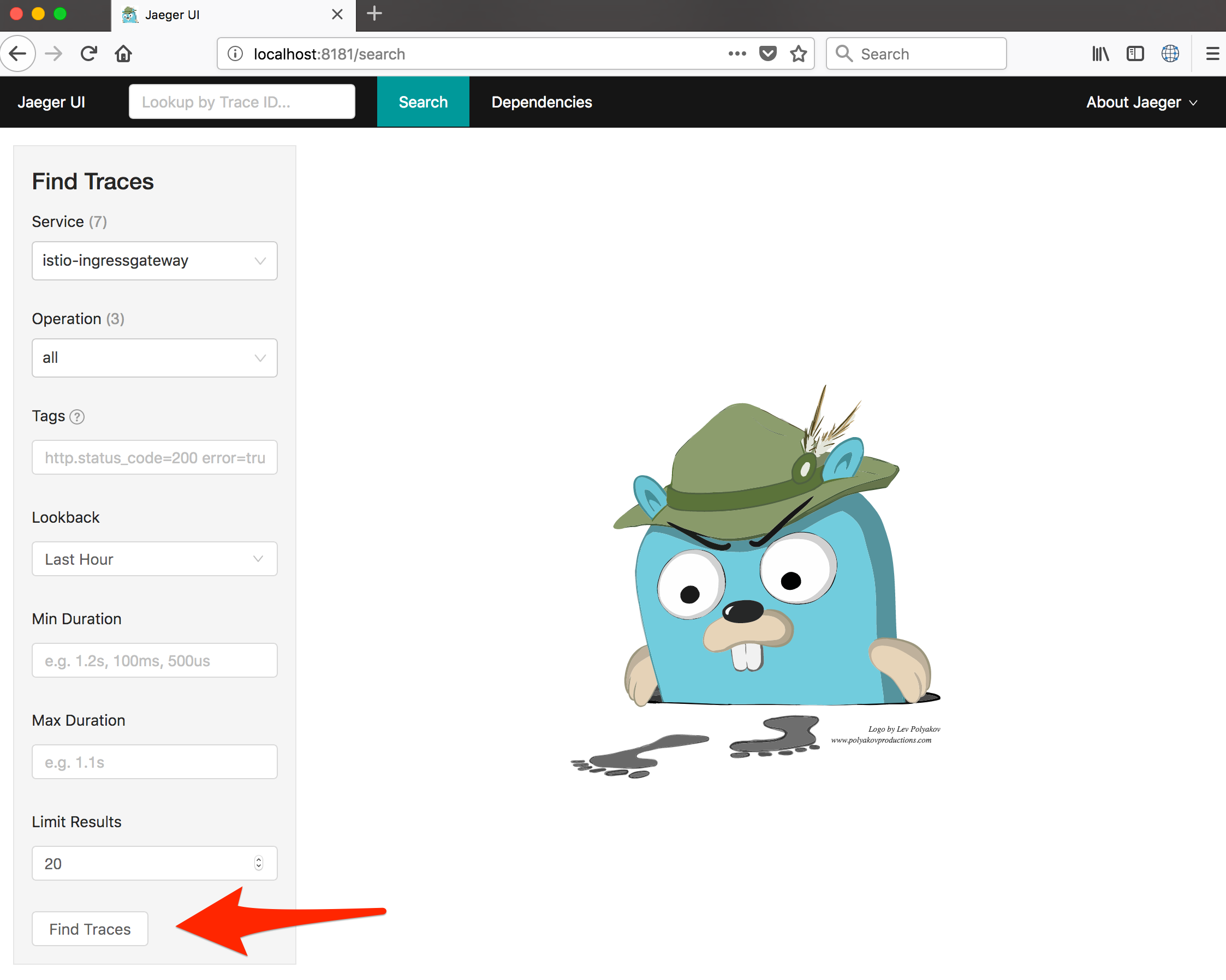Open the Library bookshelf icon
Image resolution: width=1226 pixels, height=980 pixels.
pos(1100,54)
